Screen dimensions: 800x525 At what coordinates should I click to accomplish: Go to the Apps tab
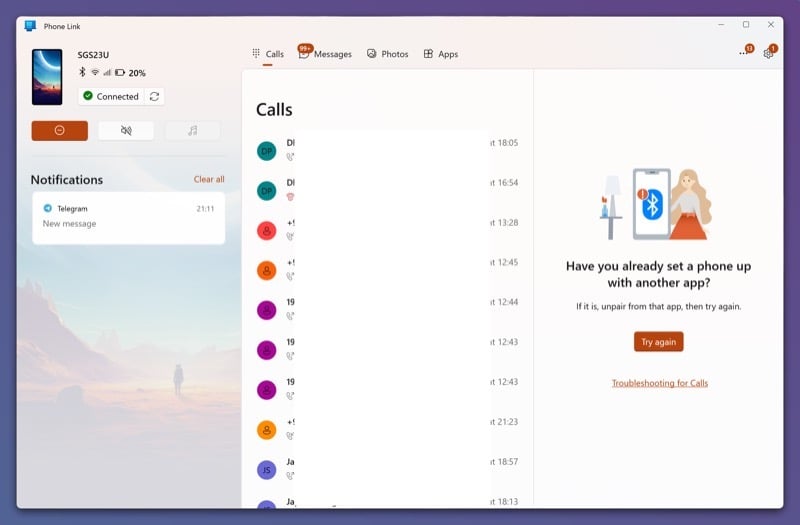click(441, 54)
